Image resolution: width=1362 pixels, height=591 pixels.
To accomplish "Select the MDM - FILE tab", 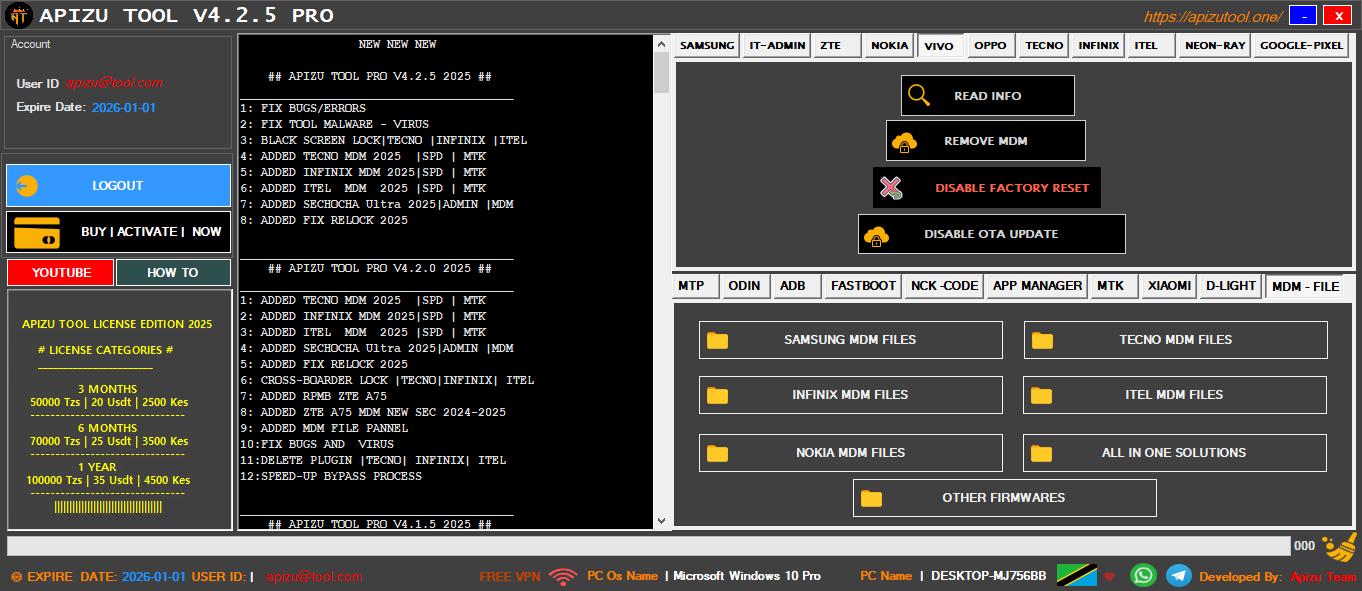I will pyautogui.click(x=1305, y=286).
